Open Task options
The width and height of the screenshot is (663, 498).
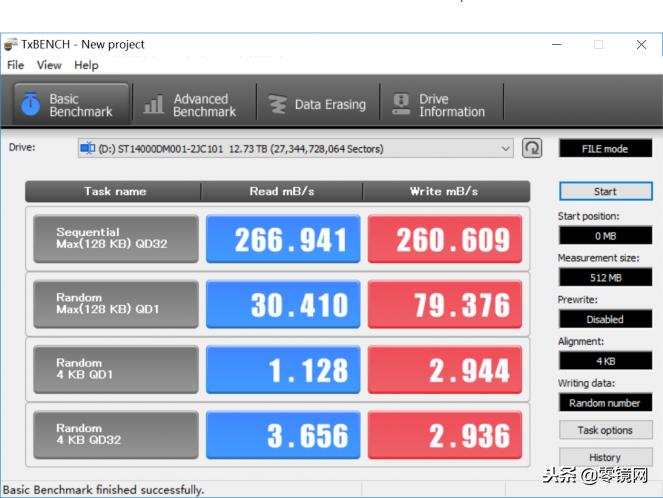click(x=604, y=430)
